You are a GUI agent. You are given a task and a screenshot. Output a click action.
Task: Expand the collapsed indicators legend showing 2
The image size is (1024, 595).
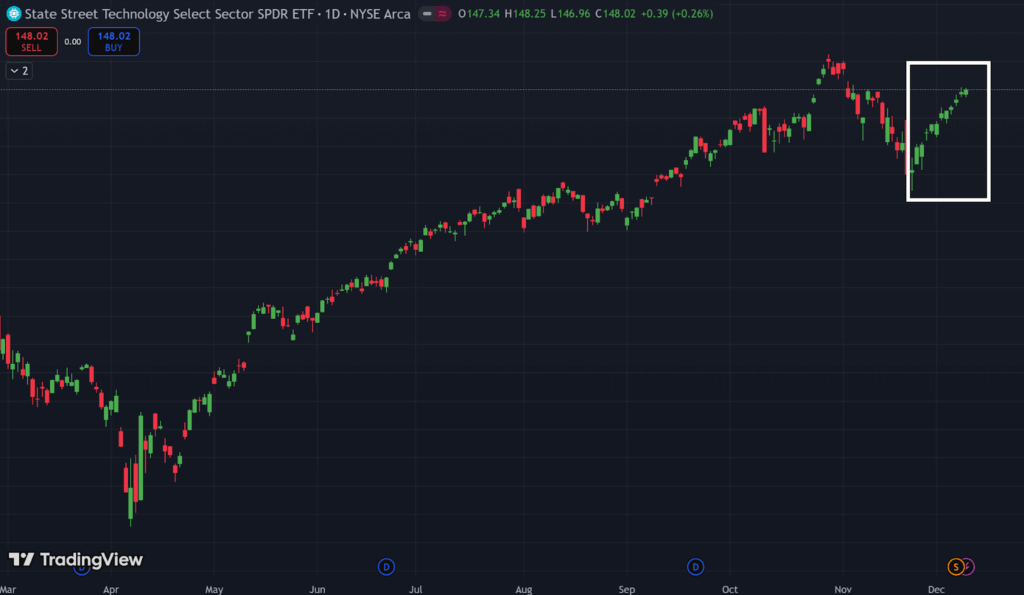click(19, 71)
